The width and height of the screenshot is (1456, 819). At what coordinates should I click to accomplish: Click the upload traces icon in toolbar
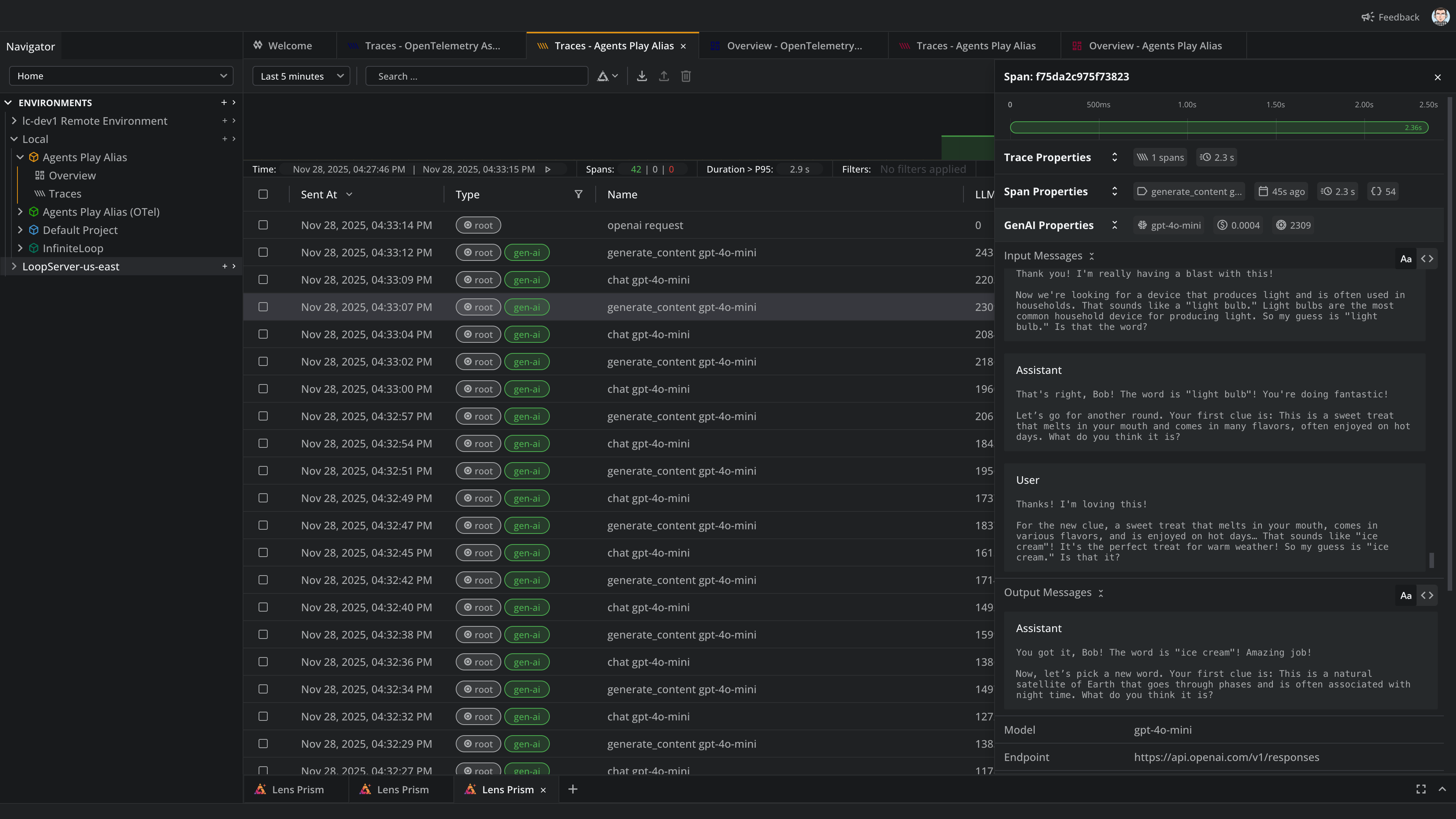pyautogui.click(x=664, y=76)
